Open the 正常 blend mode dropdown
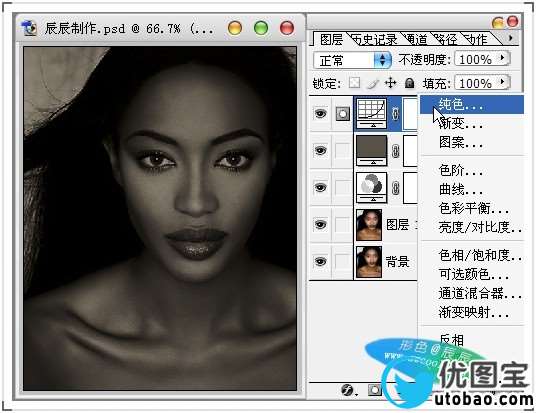Viewport: 536px width, 413px height. pyautogui.click(x=352, y=61)
